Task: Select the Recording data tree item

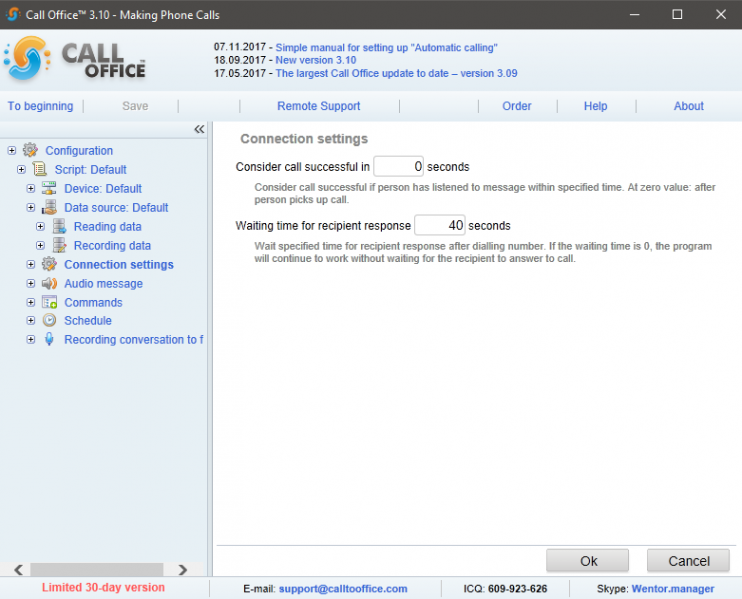Action: pos(112,245)
